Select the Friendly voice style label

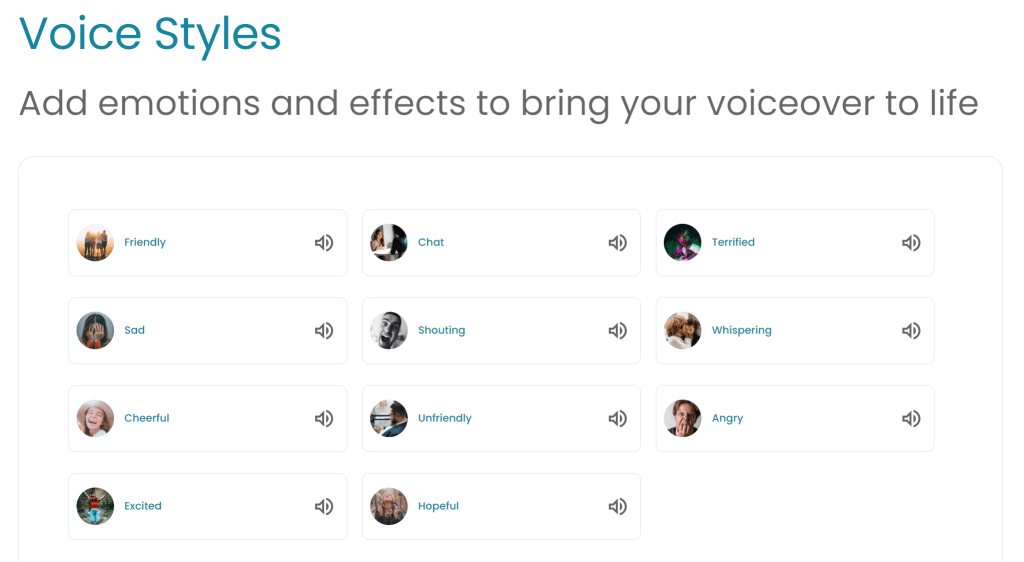pyautogui.click(x=145, y=243)
